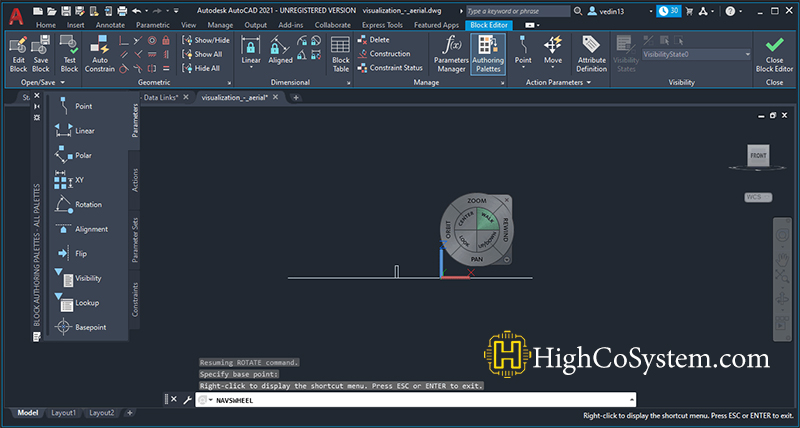Select the Point action parameter
This screenshot has height=428, width=800.
(x=523, y=53)
